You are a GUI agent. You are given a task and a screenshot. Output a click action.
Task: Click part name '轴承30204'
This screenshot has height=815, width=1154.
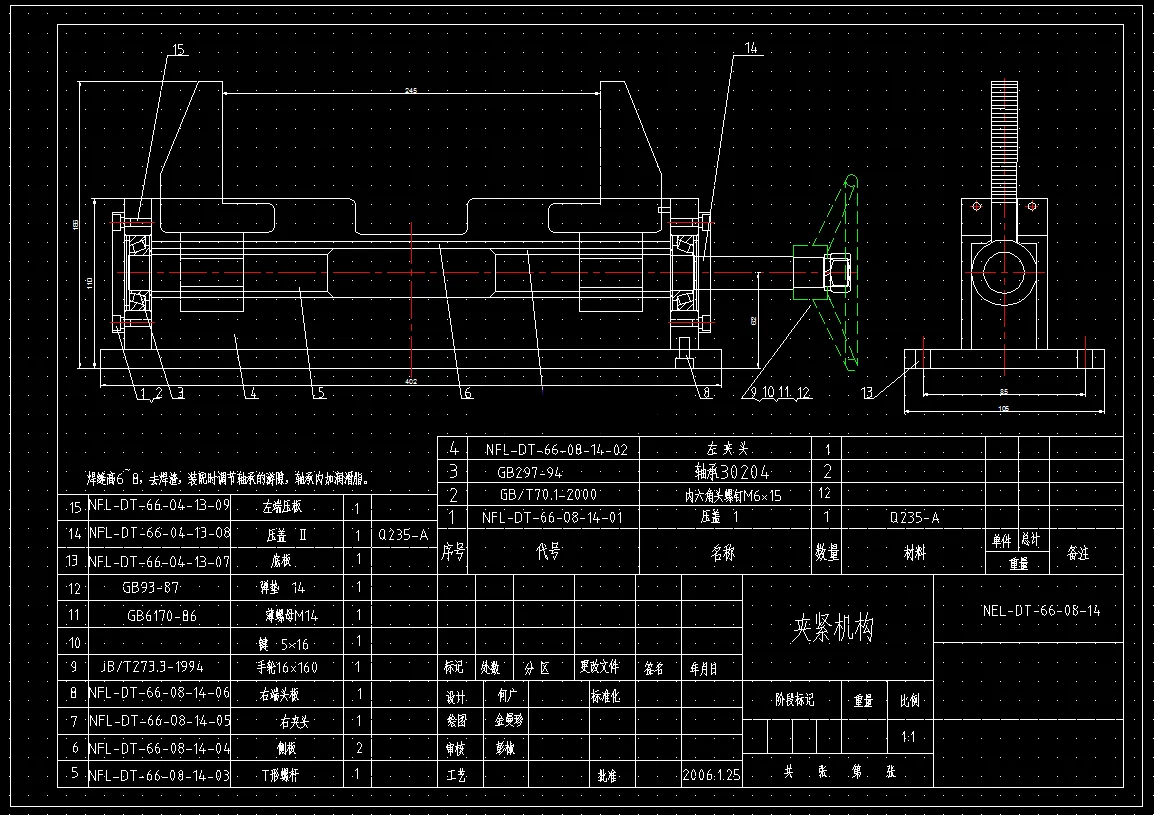coord(732,472)
